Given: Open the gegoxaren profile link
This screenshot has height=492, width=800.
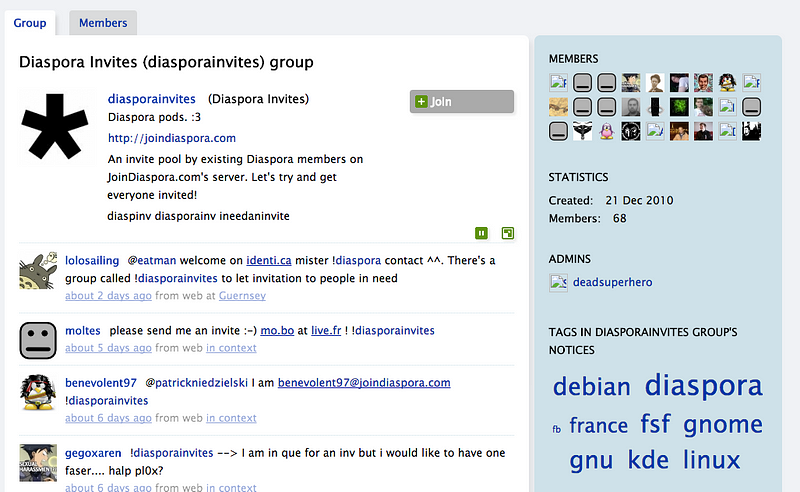Looking at the screenshot, I should tap(93, 453).
